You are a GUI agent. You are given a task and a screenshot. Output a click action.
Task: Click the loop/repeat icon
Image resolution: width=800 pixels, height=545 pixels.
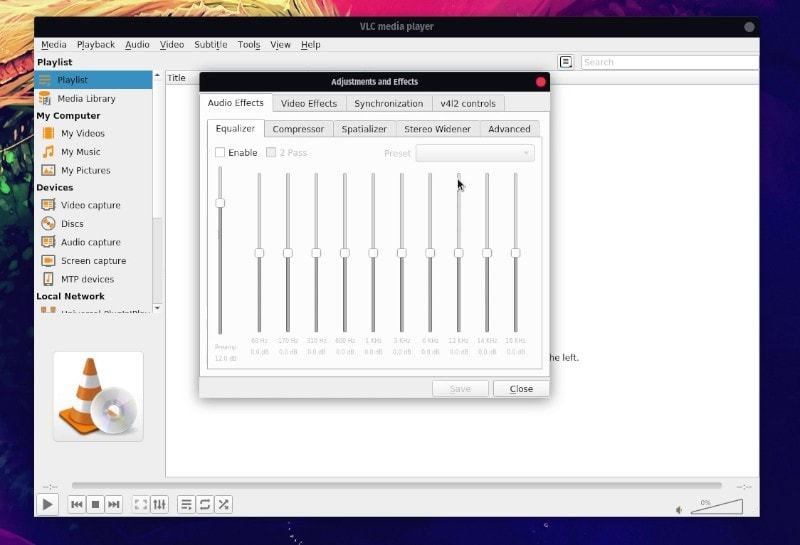pos(204,505)
